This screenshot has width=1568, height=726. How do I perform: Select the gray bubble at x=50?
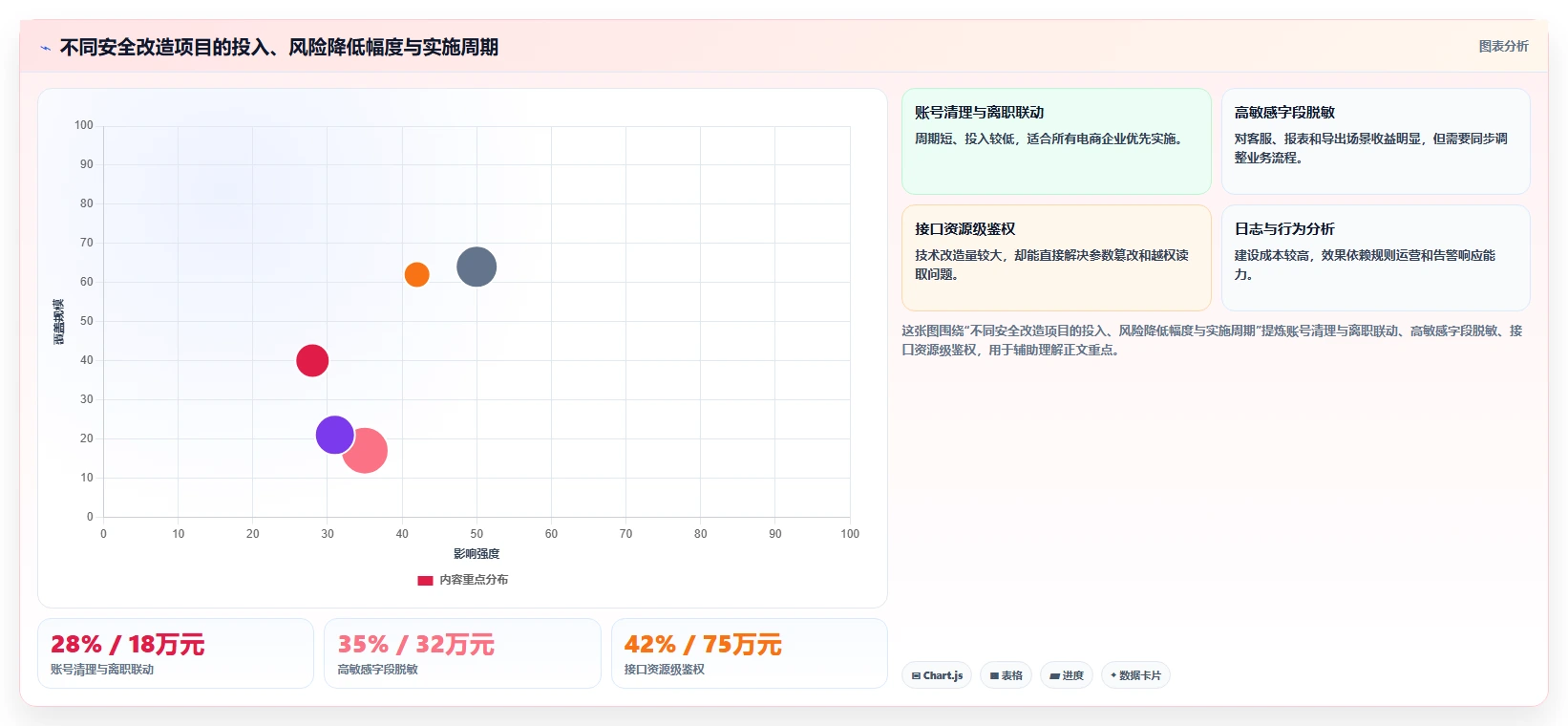click(x=477, y=267)
